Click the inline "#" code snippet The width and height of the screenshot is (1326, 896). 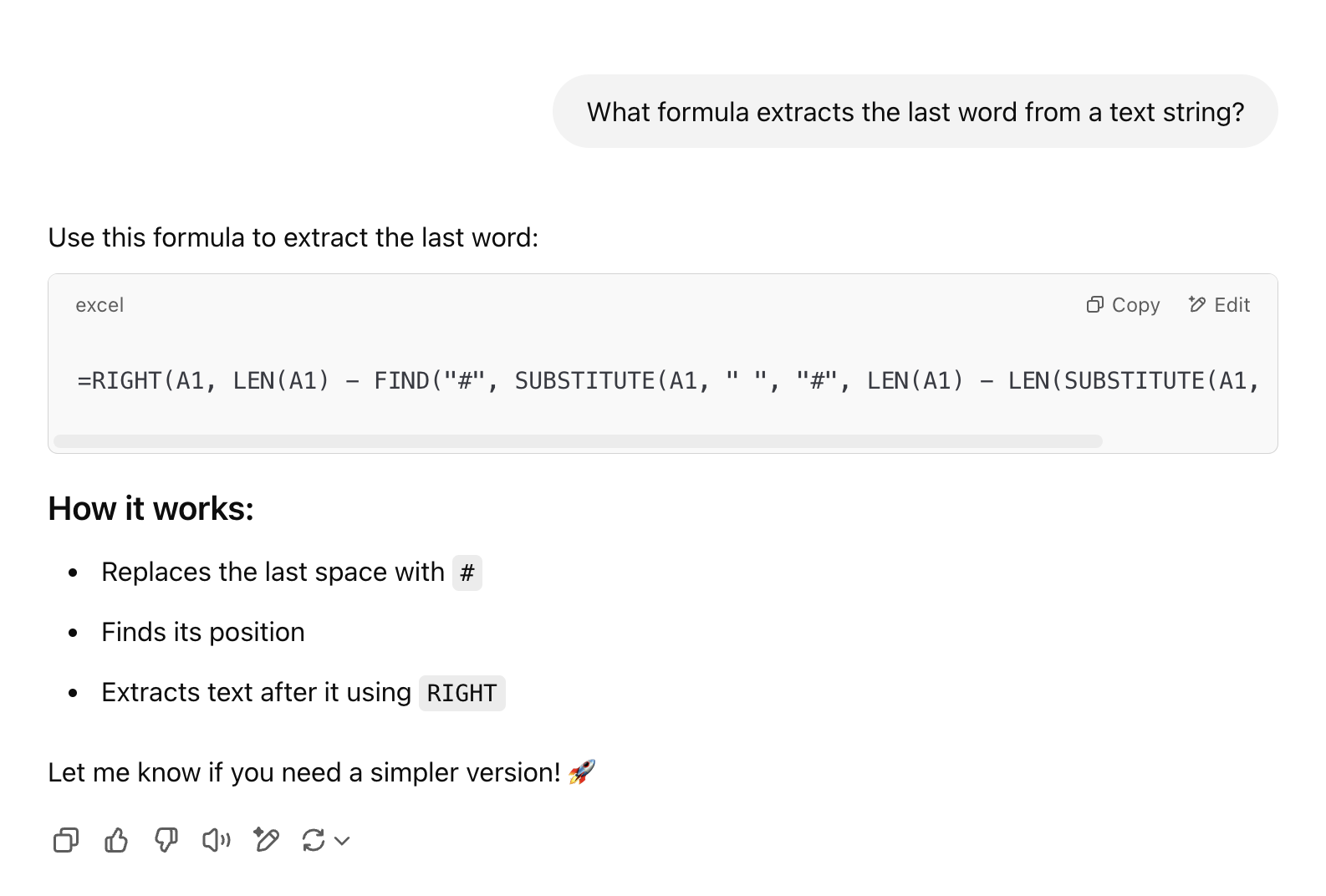[467, 573]
